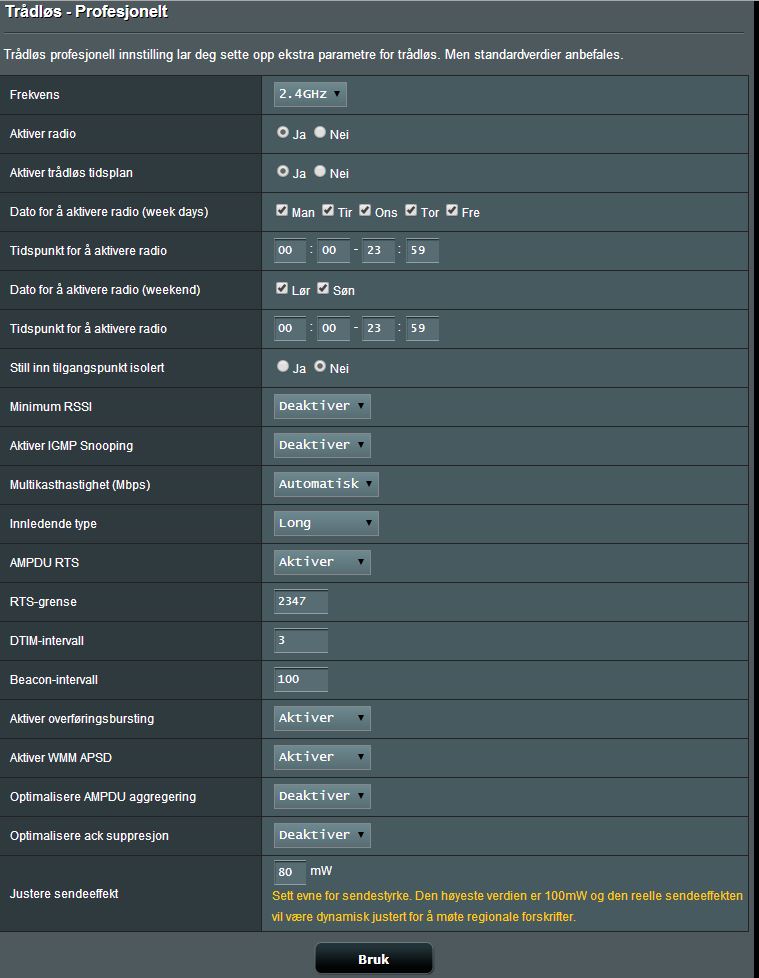This screenshot has height=978, width=759.
Task: Click the 'Justere sendeeffekt' label
Action: (64, 893)
